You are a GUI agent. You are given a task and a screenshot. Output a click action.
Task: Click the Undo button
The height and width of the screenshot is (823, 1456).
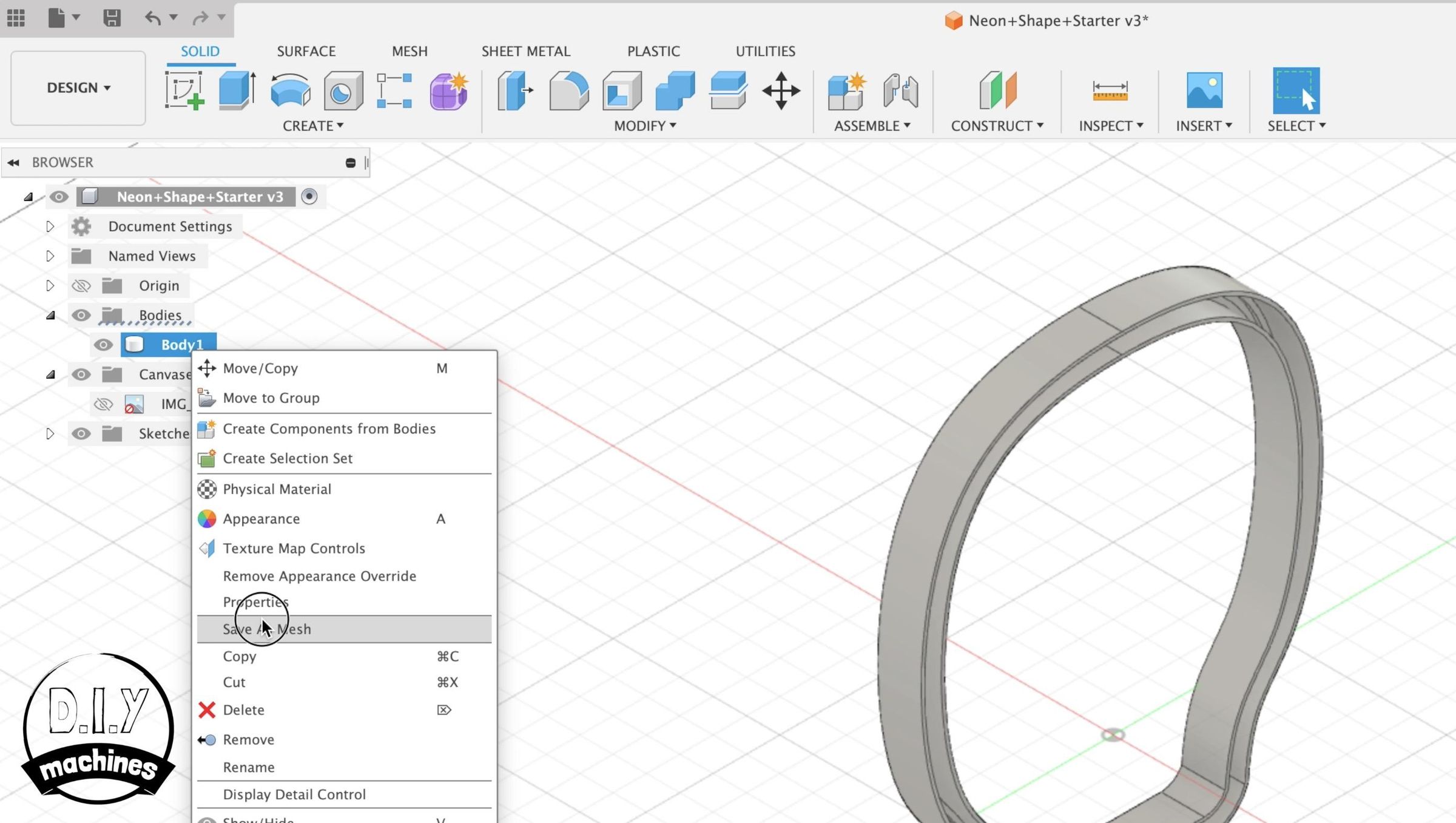[x=151, y=18]
